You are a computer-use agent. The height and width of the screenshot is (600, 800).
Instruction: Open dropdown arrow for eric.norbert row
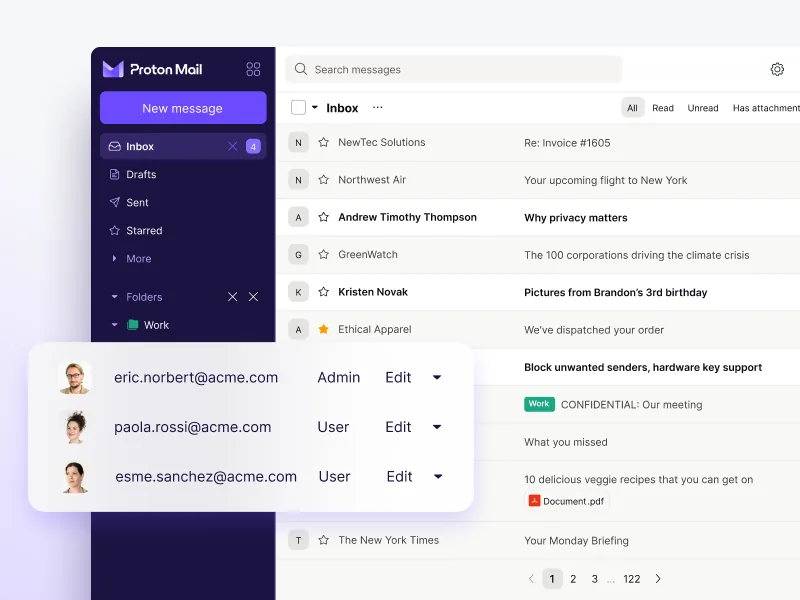pyautogui.click(x=437, y=378)
